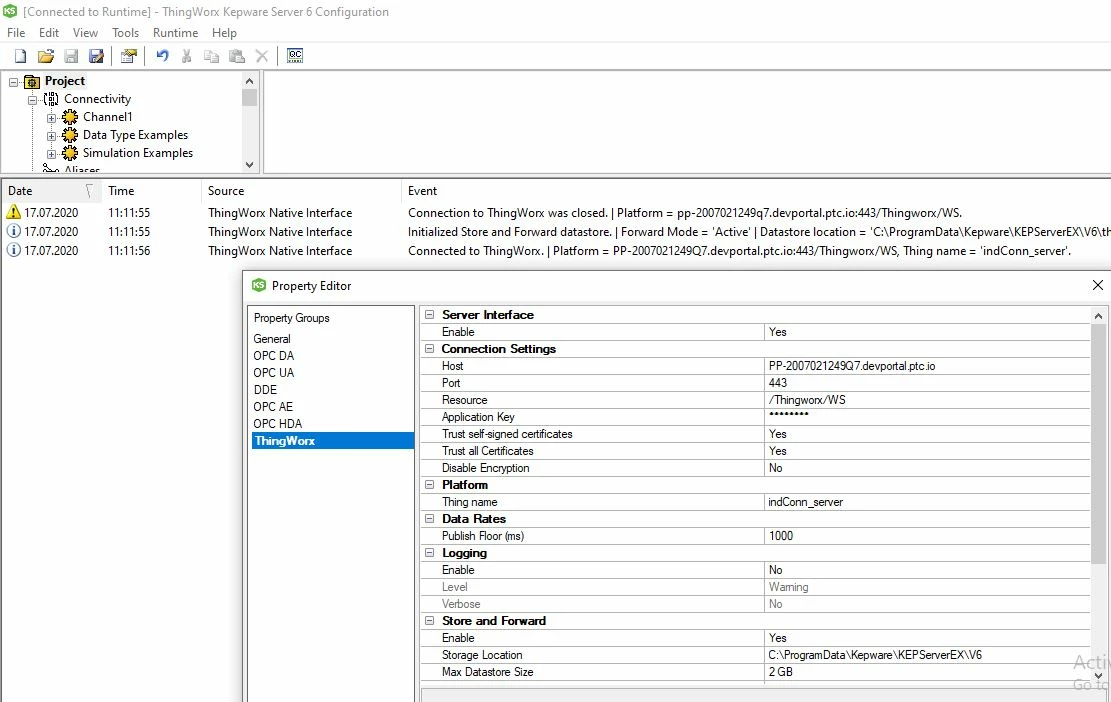
Task: Edit the Host value field
Action: (927, 366)
